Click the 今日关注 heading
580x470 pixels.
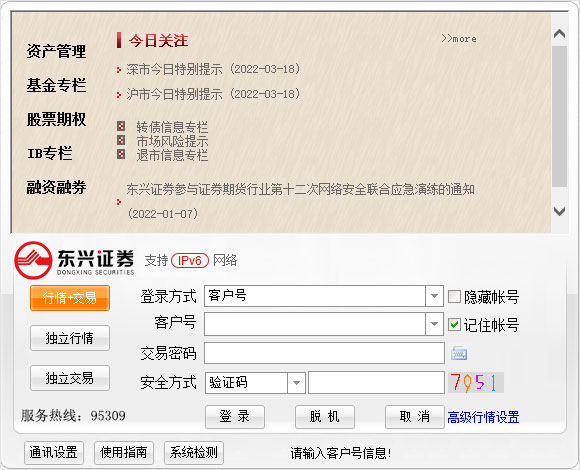(158, 40)
